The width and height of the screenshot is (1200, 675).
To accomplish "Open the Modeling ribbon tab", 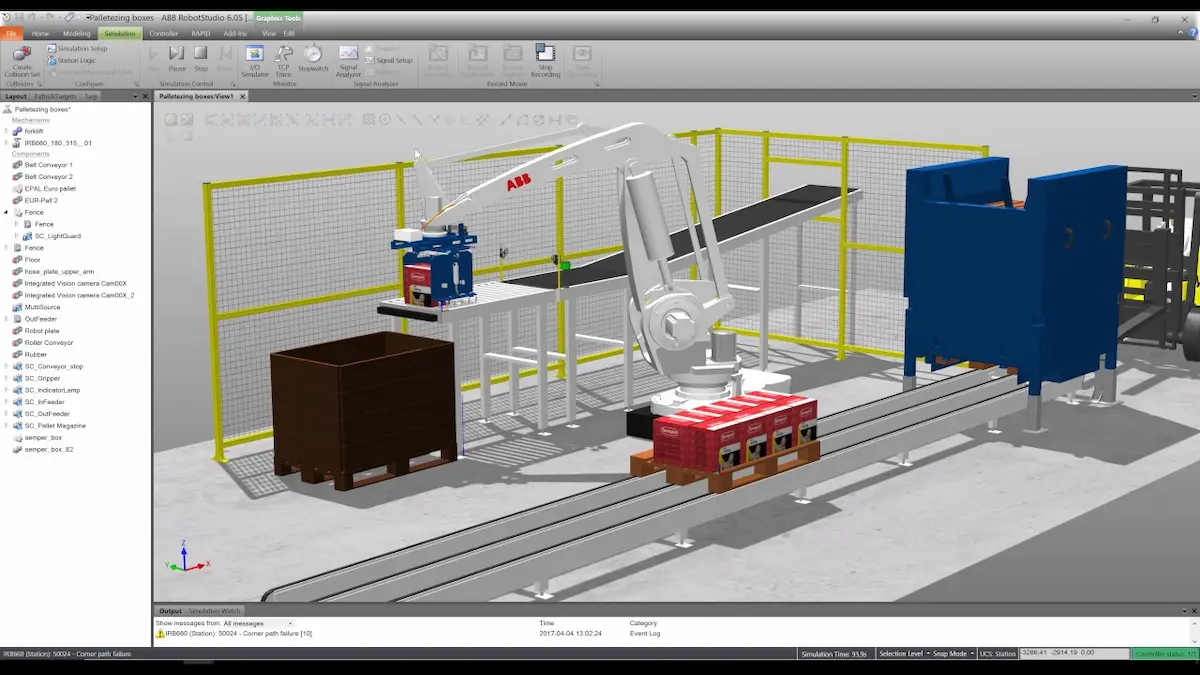I will click(76, 33).
